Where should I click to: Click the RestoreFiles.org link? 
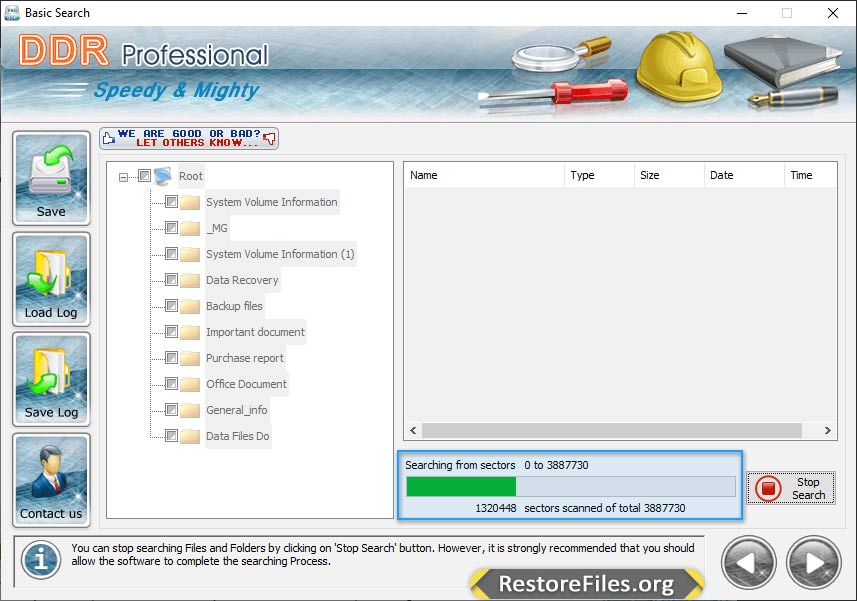point(586,584)
